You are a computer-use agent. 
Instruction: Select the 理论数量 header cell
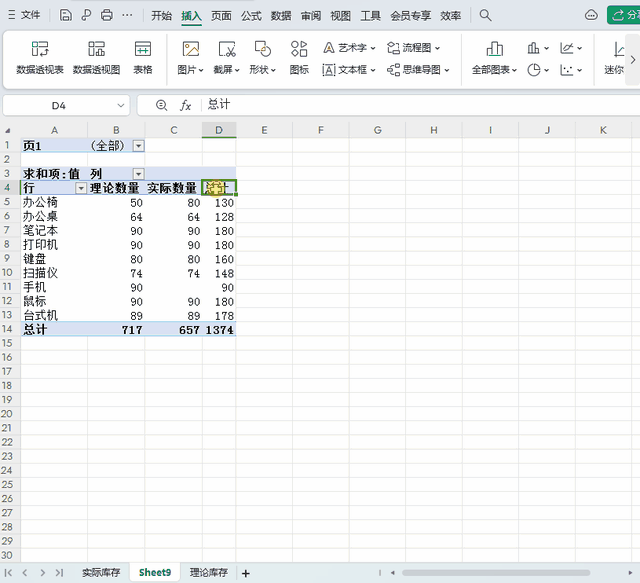pos(116,188)
